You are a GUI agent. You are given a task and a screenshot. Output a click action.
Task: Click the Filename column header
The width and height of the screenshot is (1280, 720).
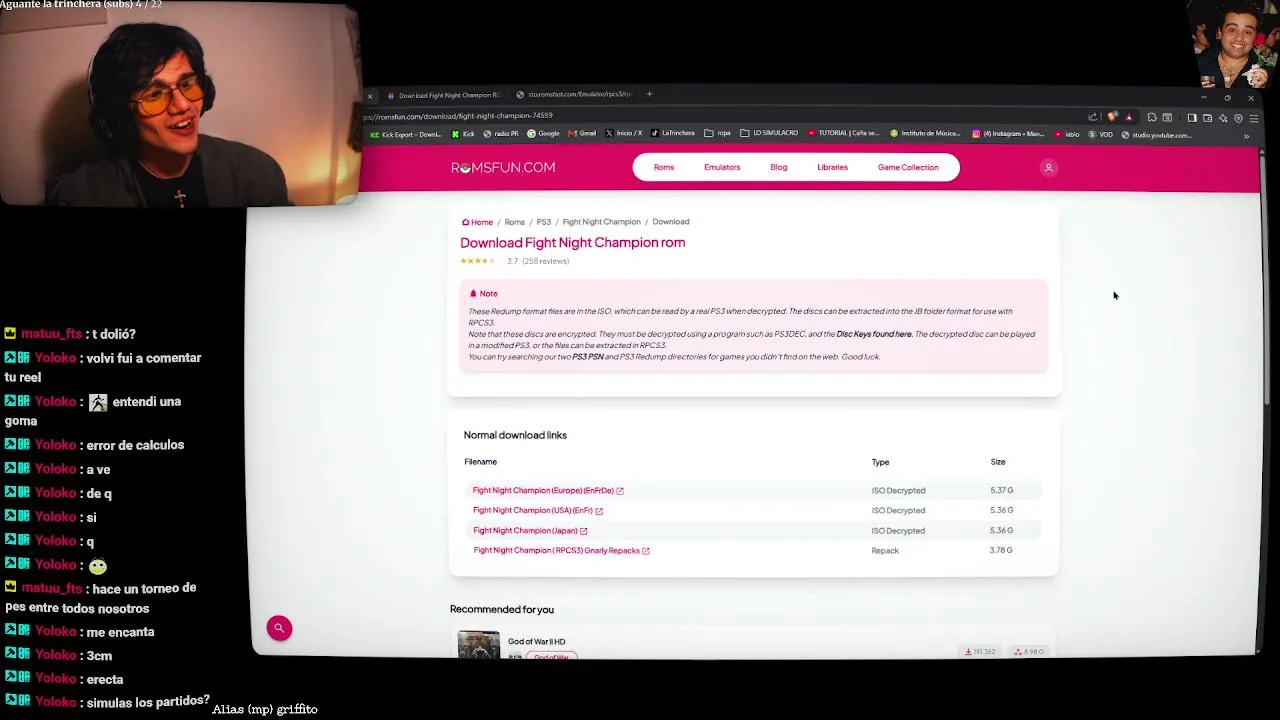coord(480,462)
